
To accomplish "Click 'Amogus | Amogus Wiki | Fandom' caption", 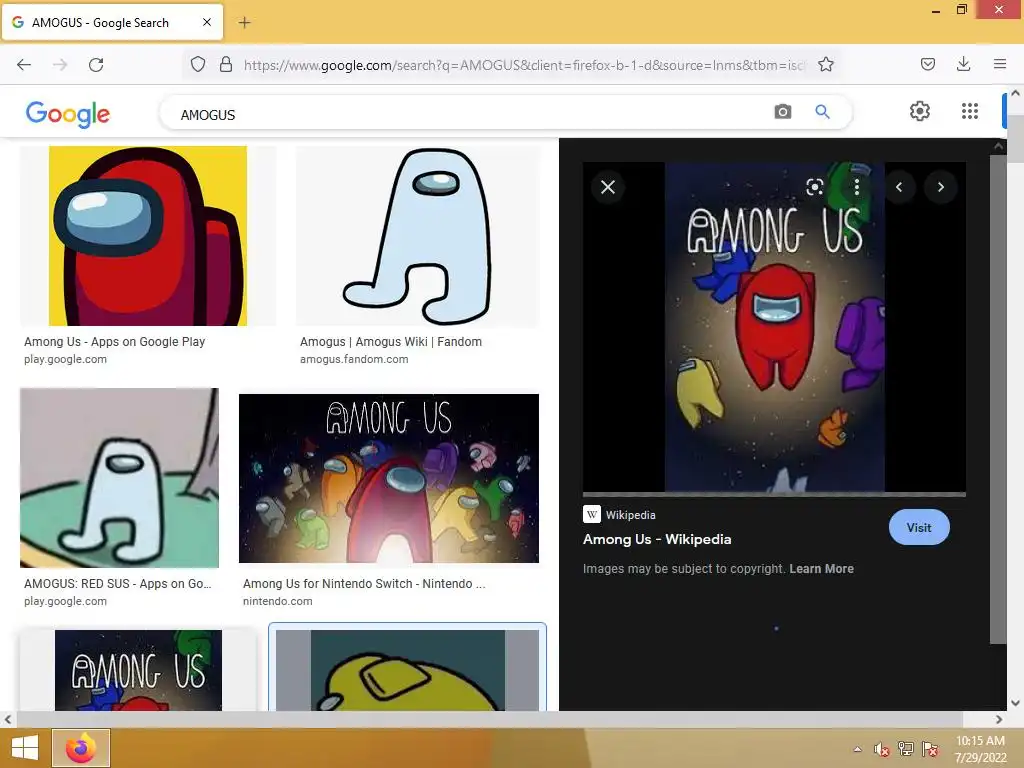I will [391, 342].
